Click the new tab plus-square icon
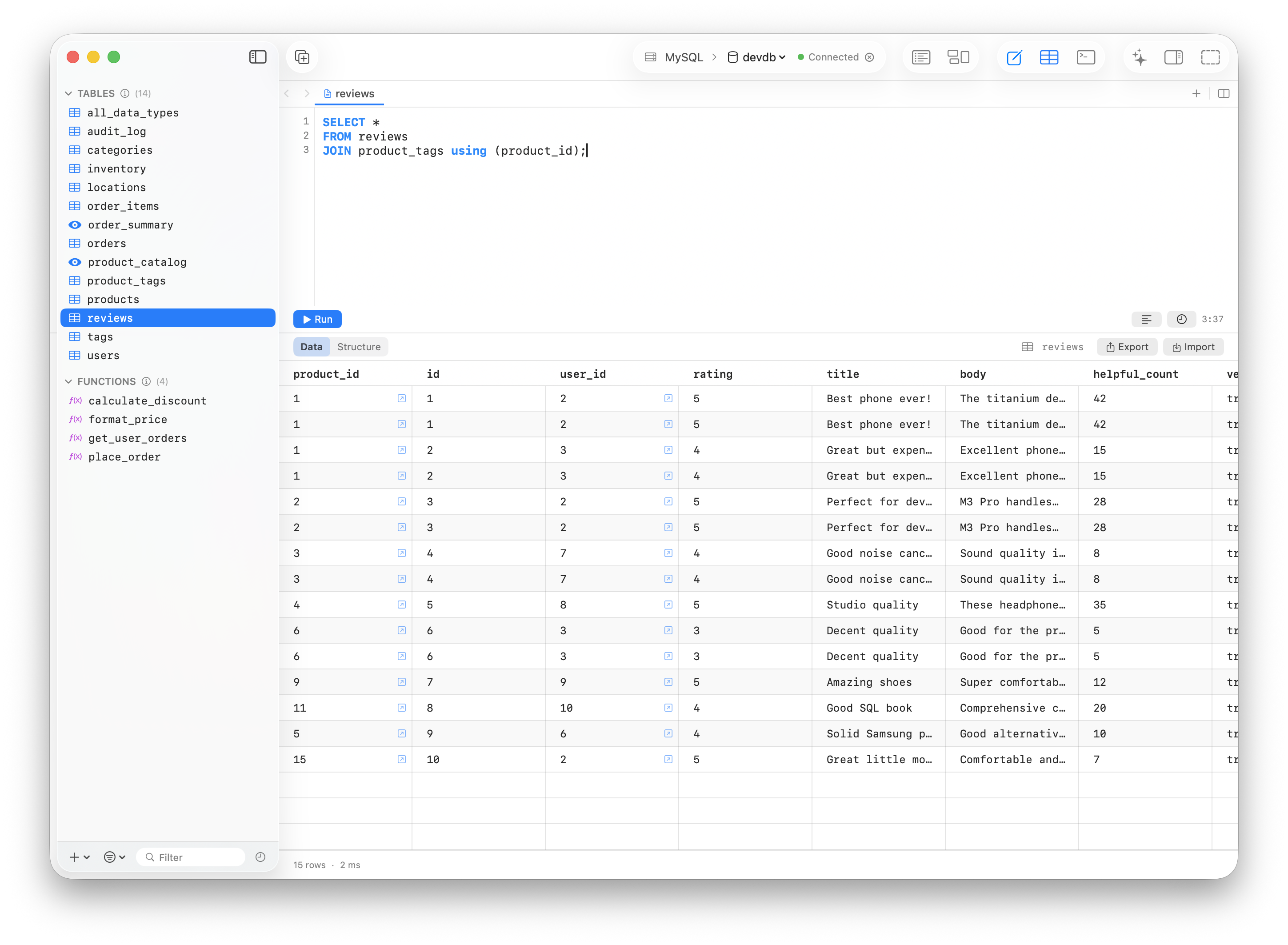 tap(302, 57)
